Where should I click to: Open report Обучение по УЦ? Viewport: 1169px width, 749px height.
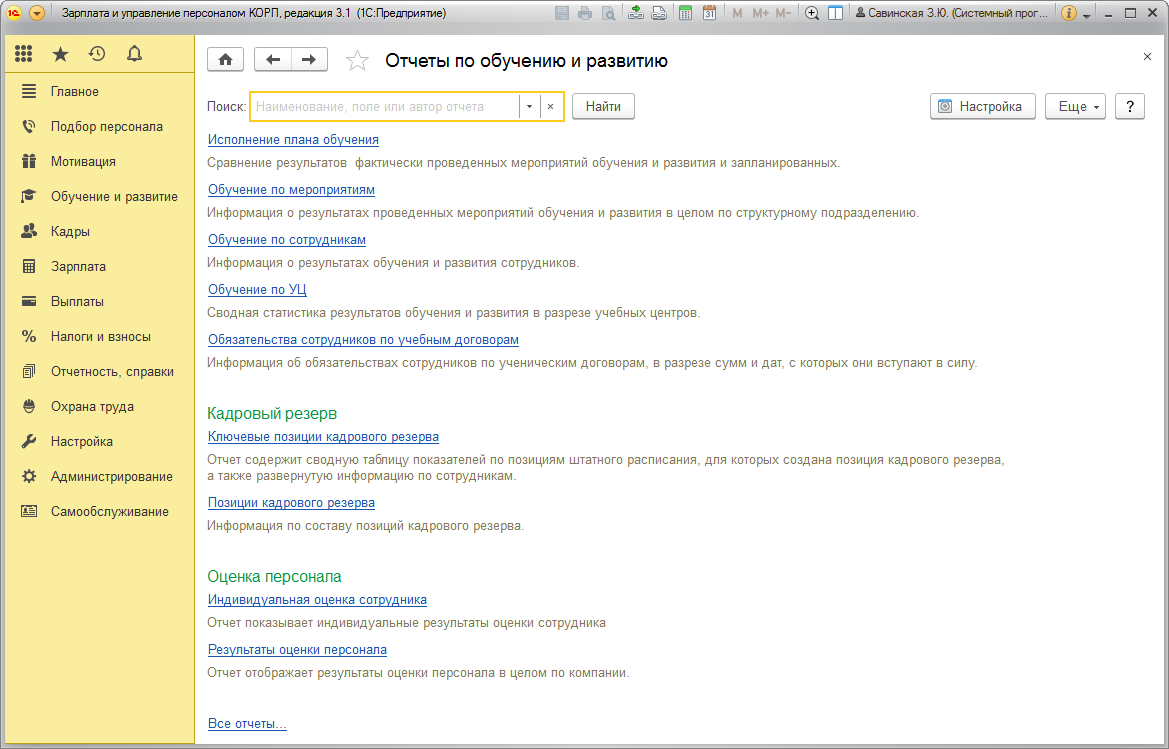[x=257, y=290]
